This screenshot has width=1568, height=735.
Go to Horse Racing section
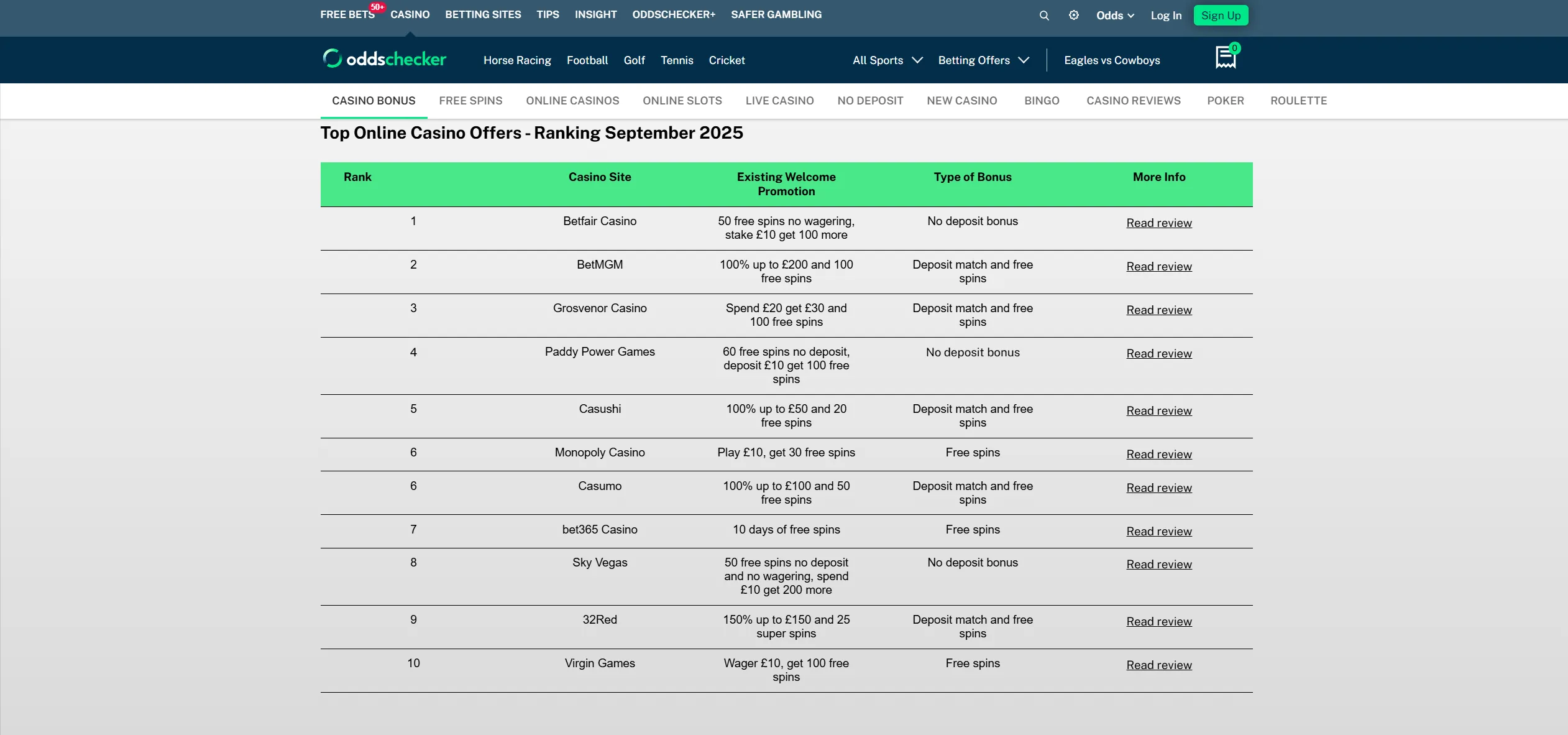[x=517, y=60]
